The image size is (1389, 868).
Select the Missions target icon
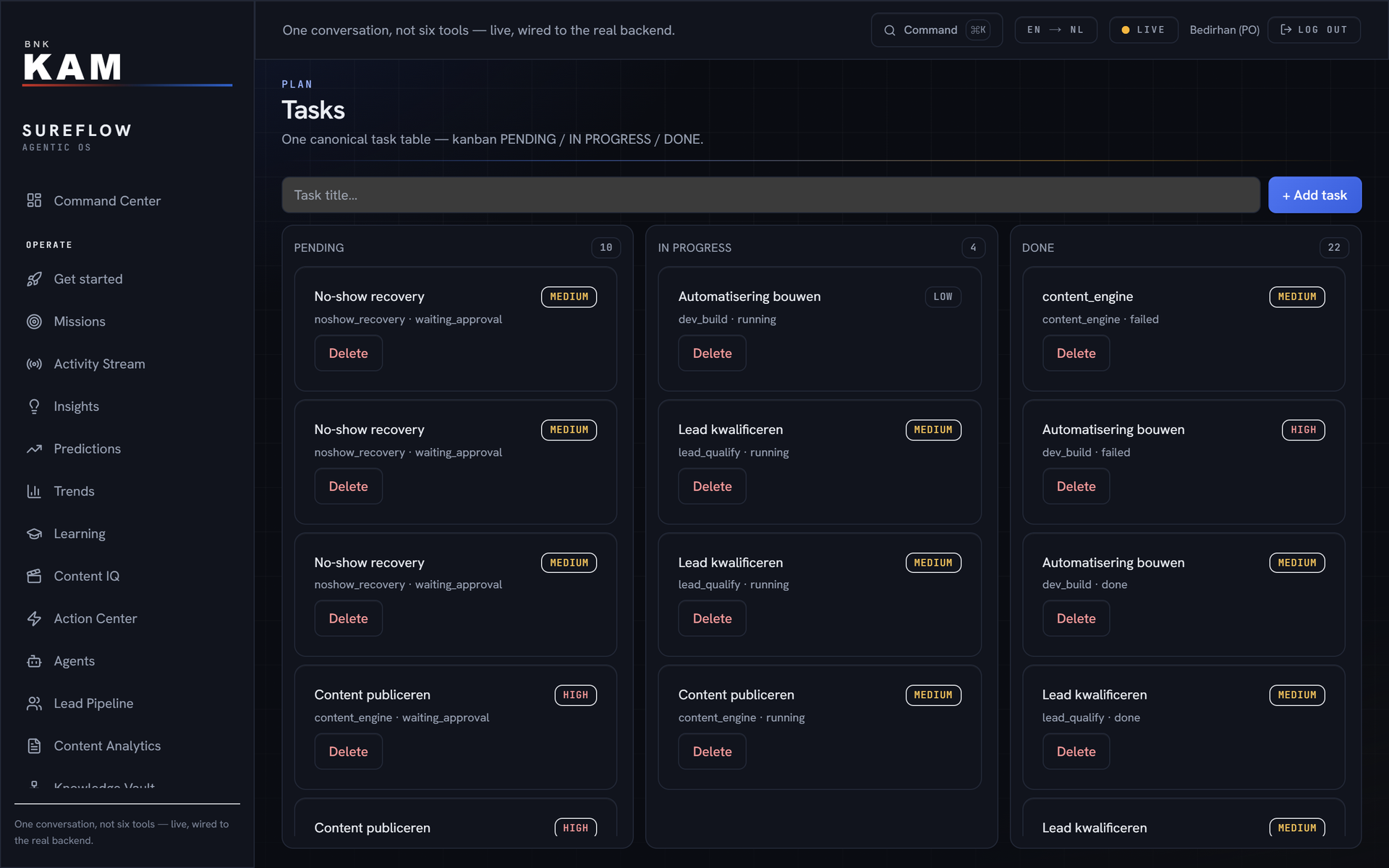click(x=34, y=322)
